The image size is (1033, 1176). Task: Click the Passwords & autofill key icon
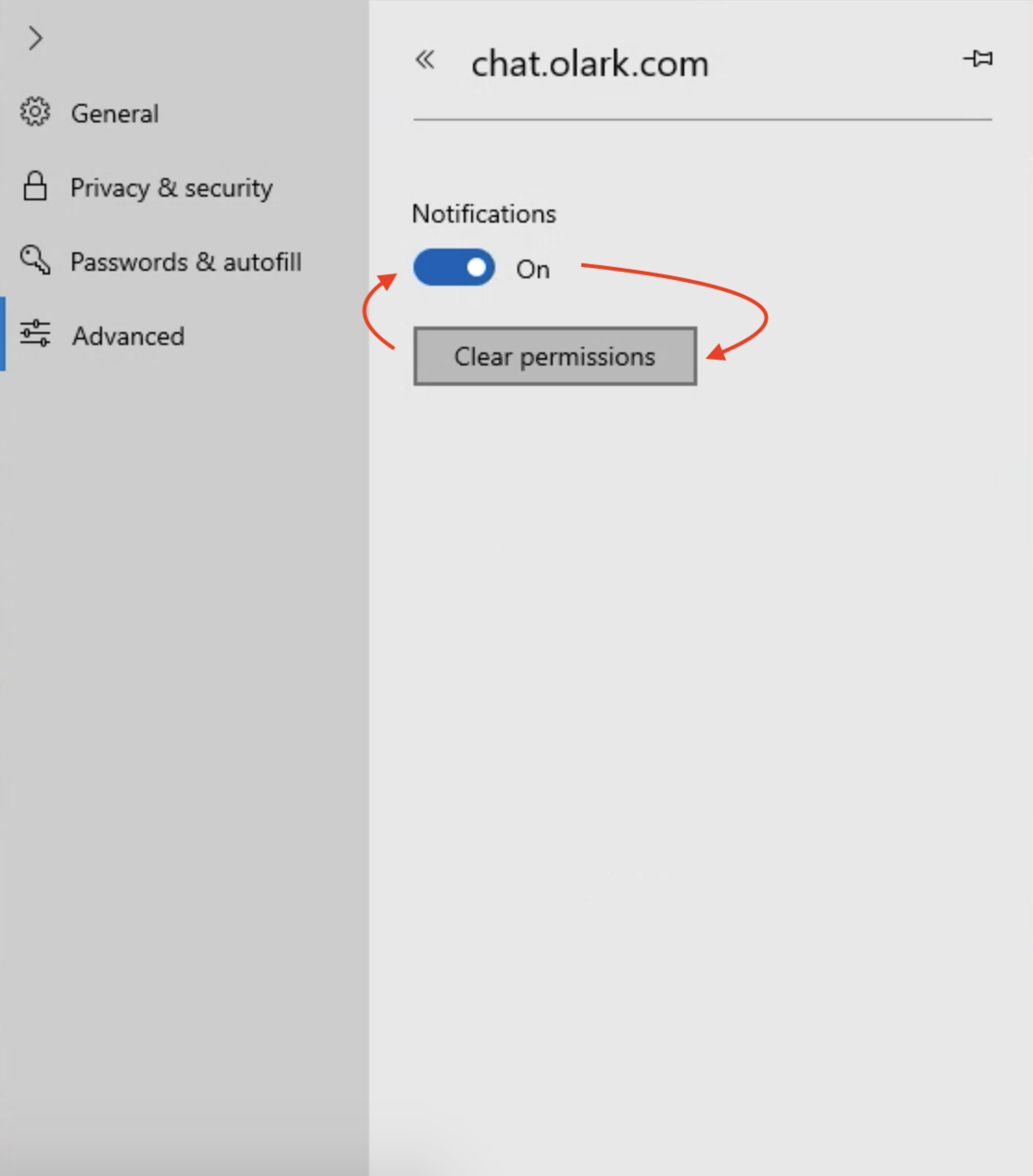[34, 262]
